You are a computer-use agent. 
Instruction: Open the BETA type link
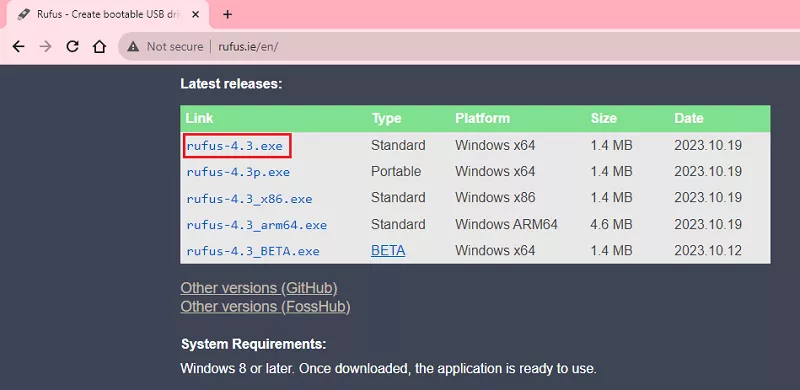(388, 251)
